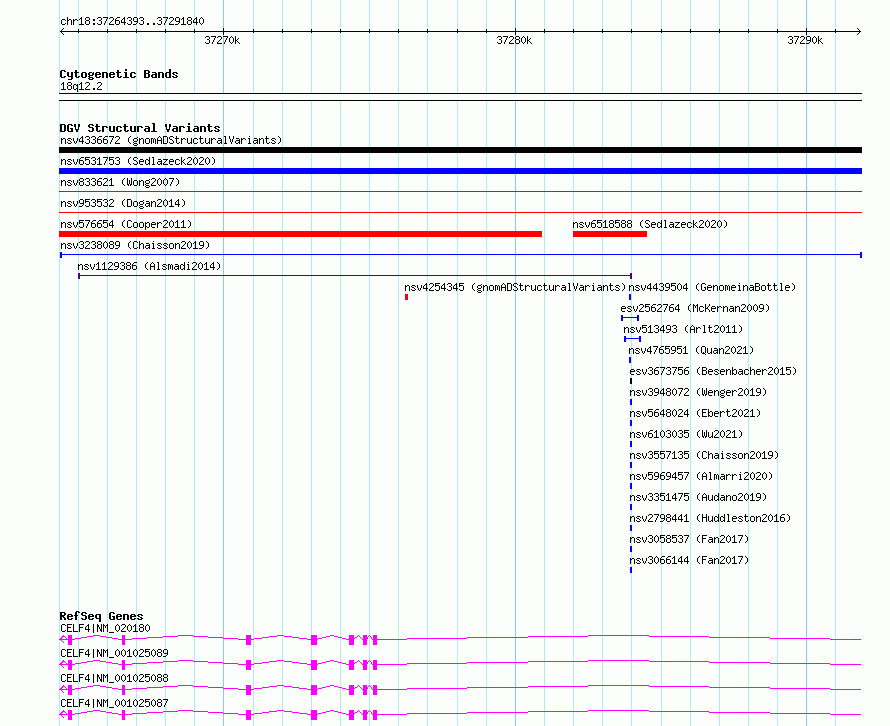Screen dimensions: 890x726
Task: Open variant nsv5969457 (Almarri2020)
Action: [x=701, y=476]
